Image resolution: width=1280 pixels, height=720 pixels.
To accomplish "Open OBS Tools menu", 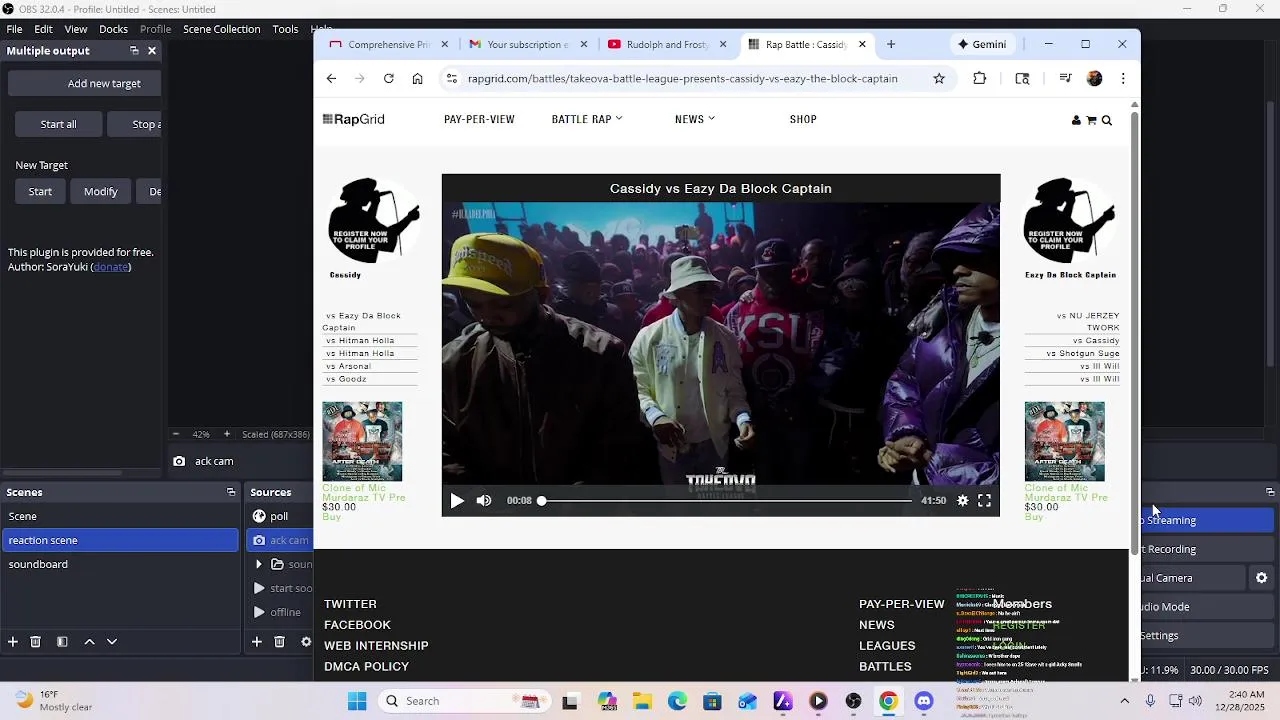I will (x=286, y=29).
